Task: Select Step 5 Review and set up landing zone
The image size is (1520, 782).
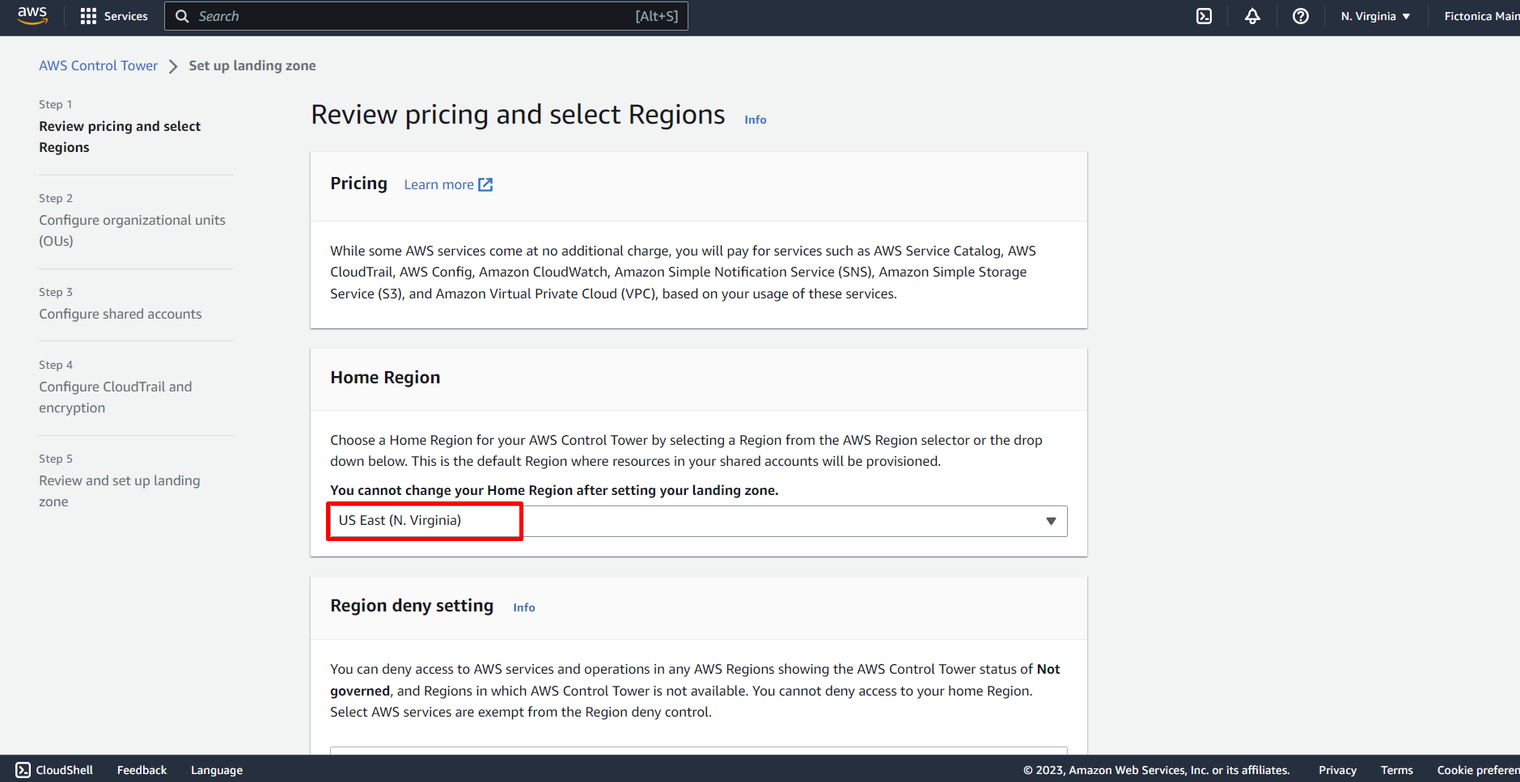Action: (x=119, y=491)
